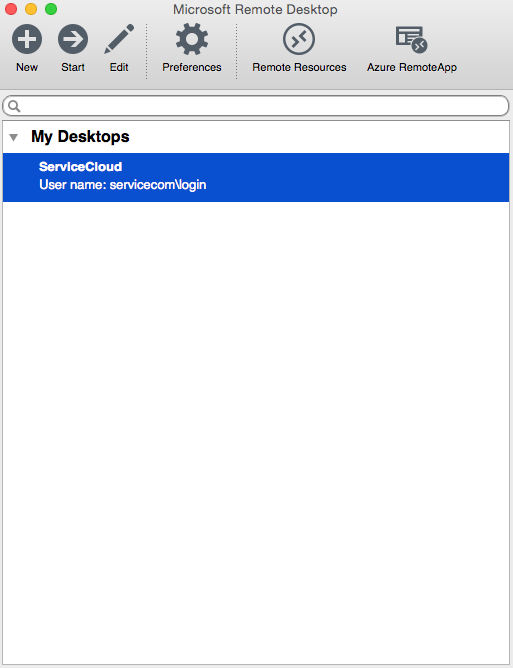Open Edit with the pencil icon
The height and width of the screenshot is (668, 513).
pos(119,39)
